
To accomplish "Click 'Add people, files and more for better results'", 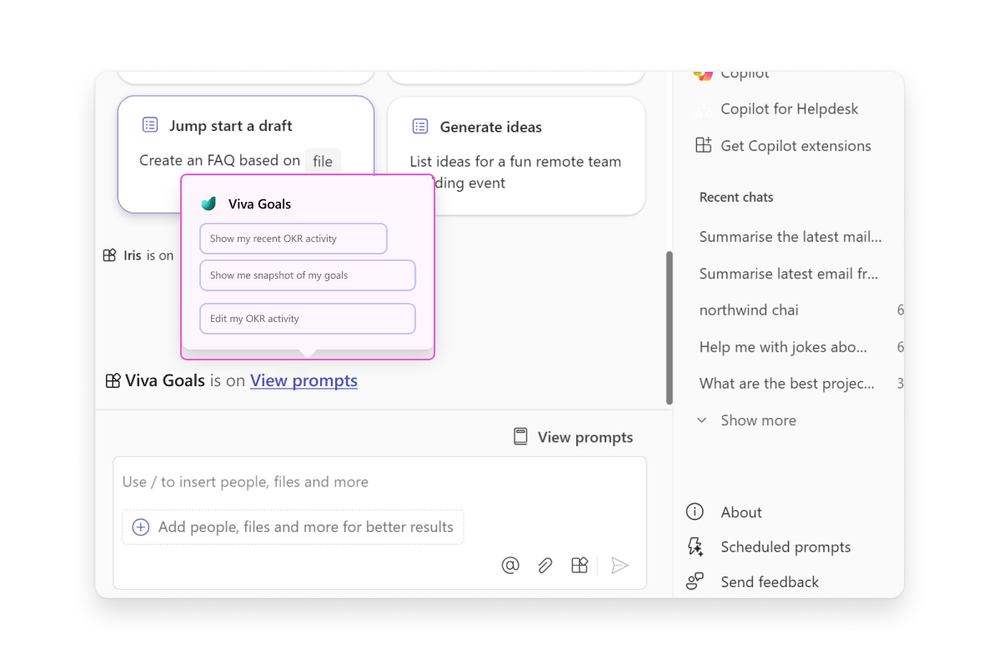I will coord(292,527).
